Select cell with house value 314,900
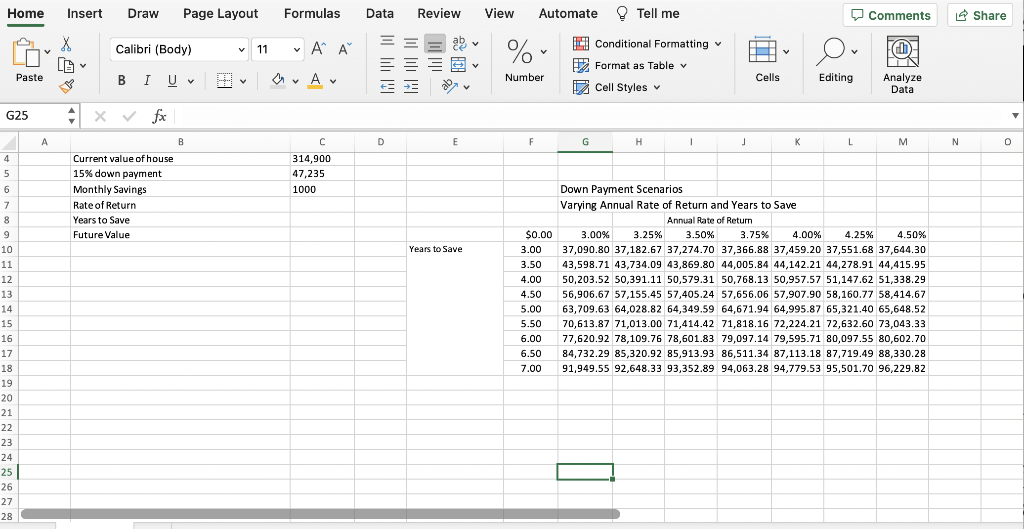 click(x=322, y=159)
